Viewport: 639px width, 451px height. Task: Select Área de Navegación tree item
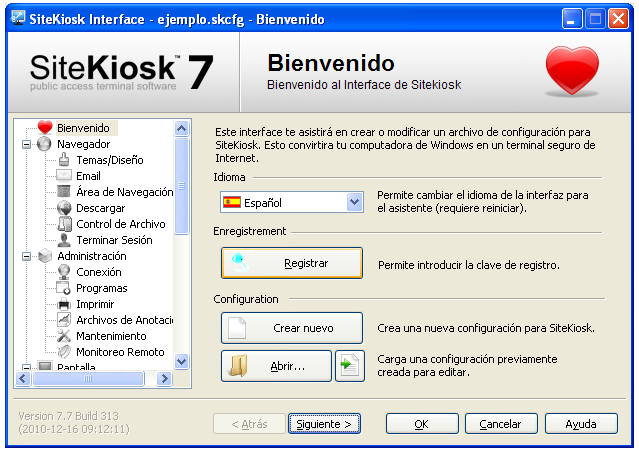(x=124, y=192)
